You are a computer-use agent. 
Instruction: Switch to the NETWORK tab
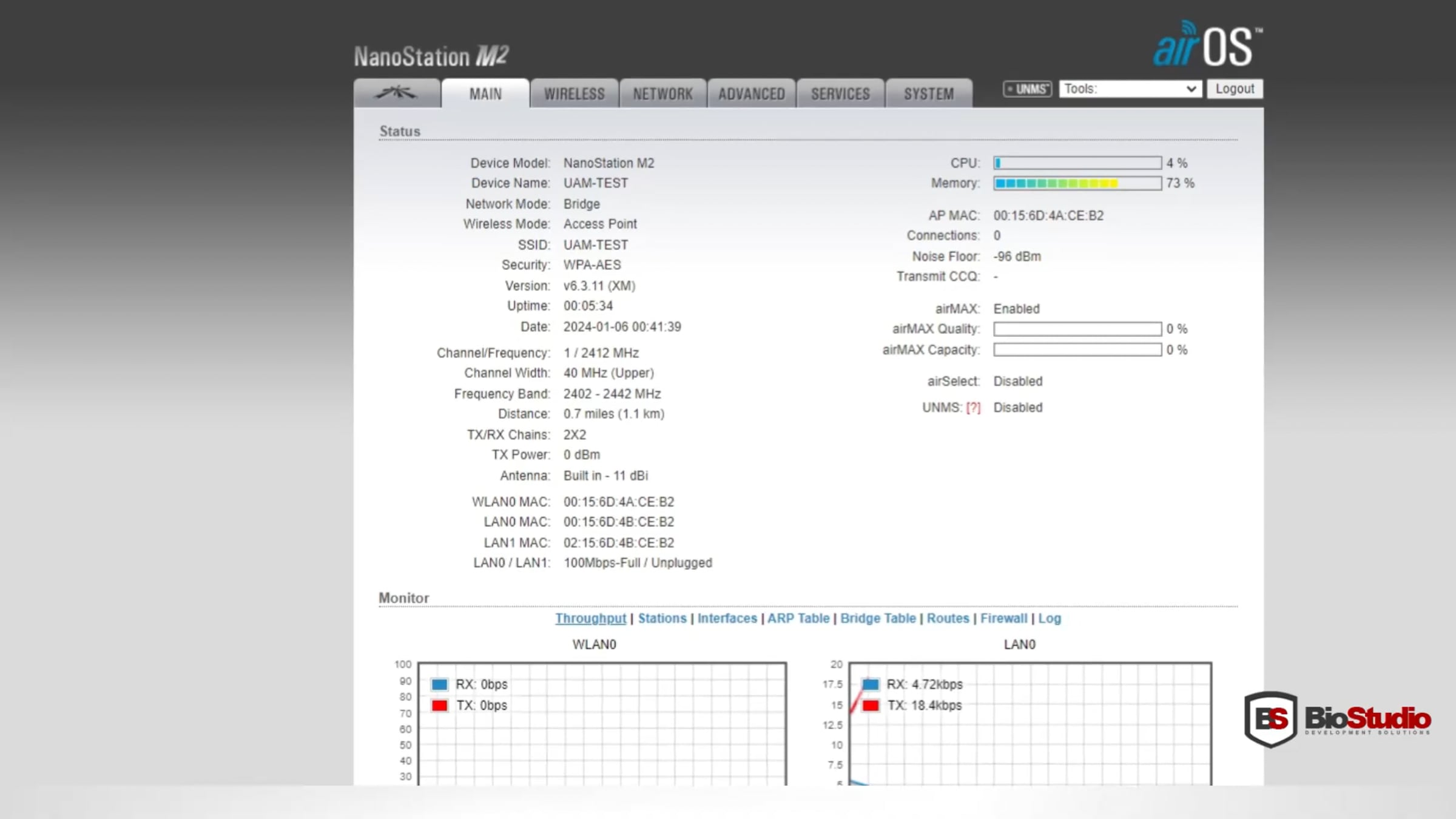pyautogui.click(x=662, y=94)
